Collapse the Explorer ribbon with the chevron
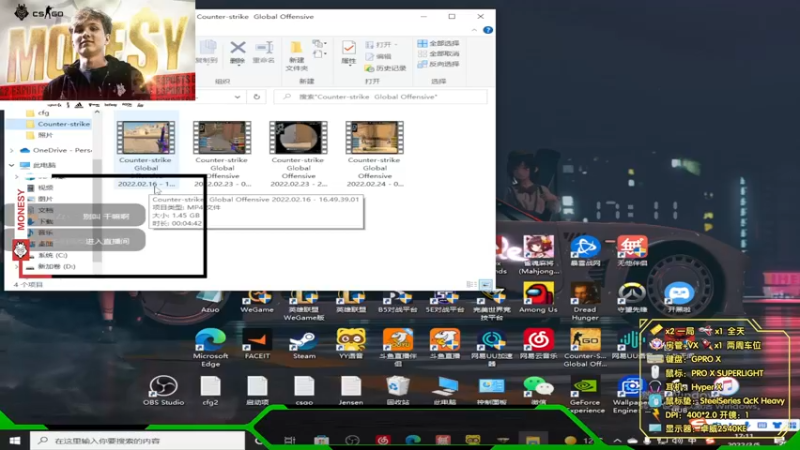 (474, 30)
